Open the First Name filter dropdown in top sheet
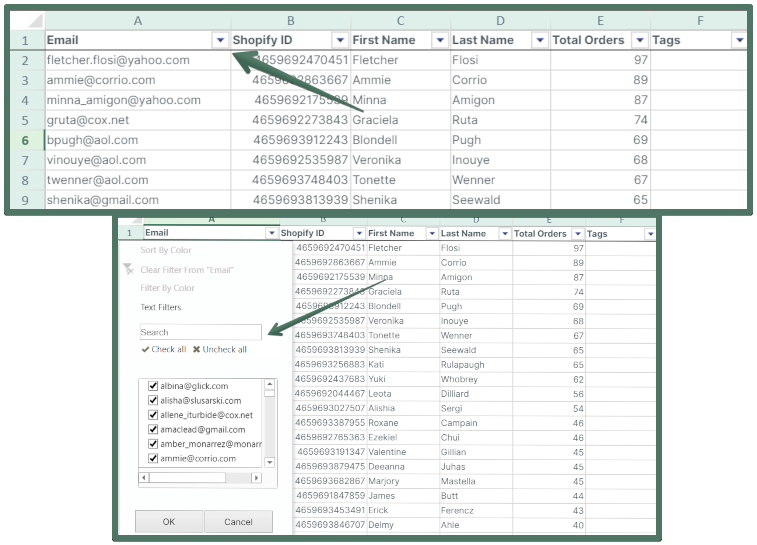757x545 pixels. (x=440, y=40)
